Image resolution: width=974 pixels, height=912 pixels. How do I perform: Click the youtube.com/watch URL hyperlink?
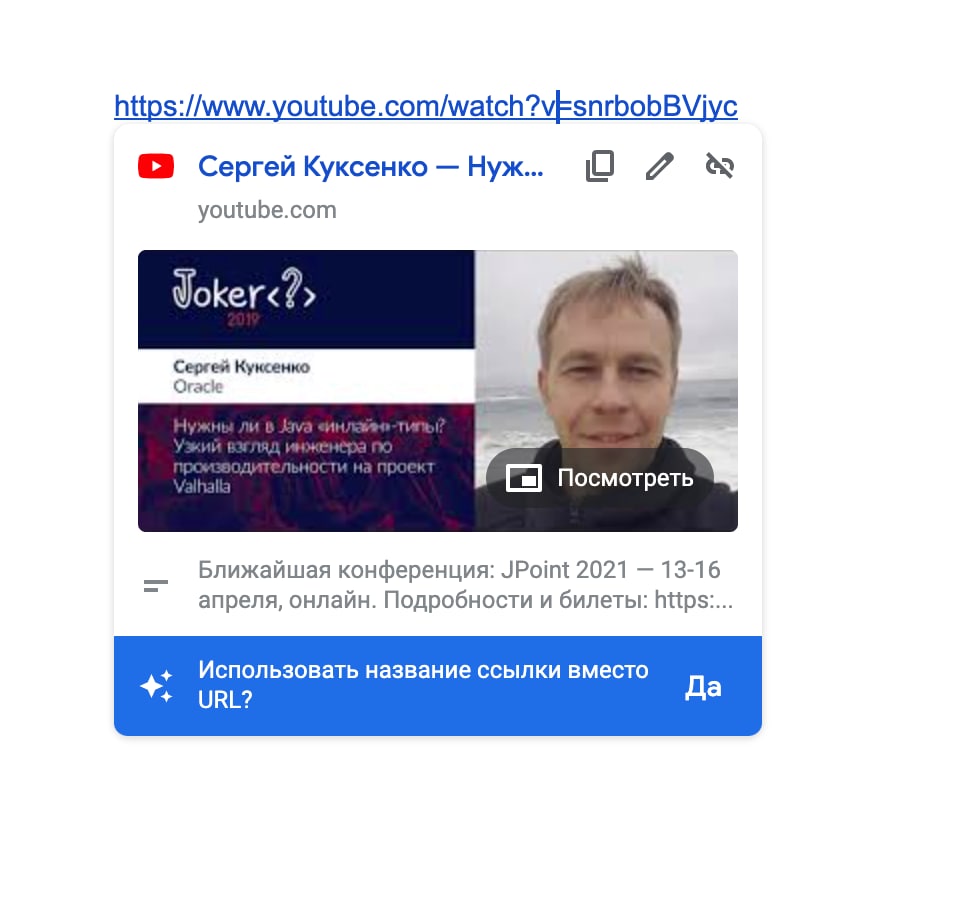pyautogui.click(x=426, y=106)
